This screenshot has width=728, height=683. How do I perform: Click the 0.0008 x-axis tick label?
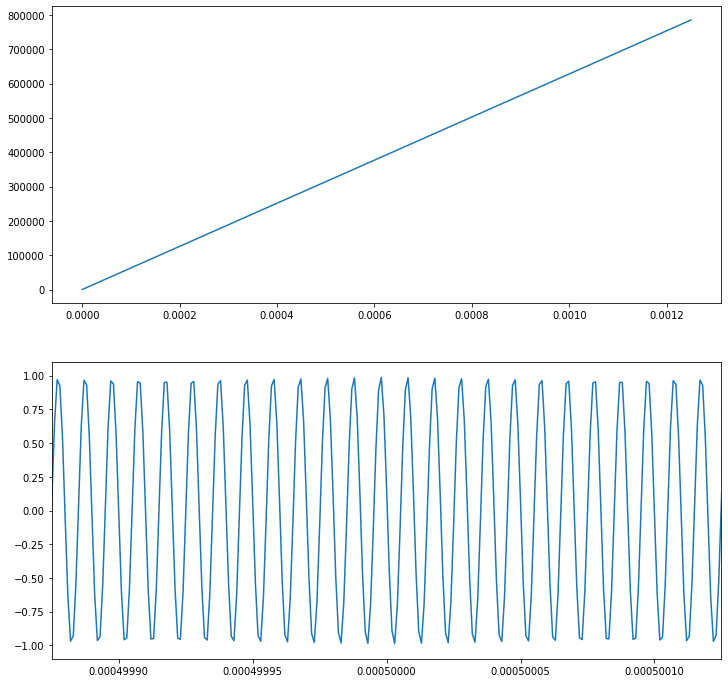472,315
